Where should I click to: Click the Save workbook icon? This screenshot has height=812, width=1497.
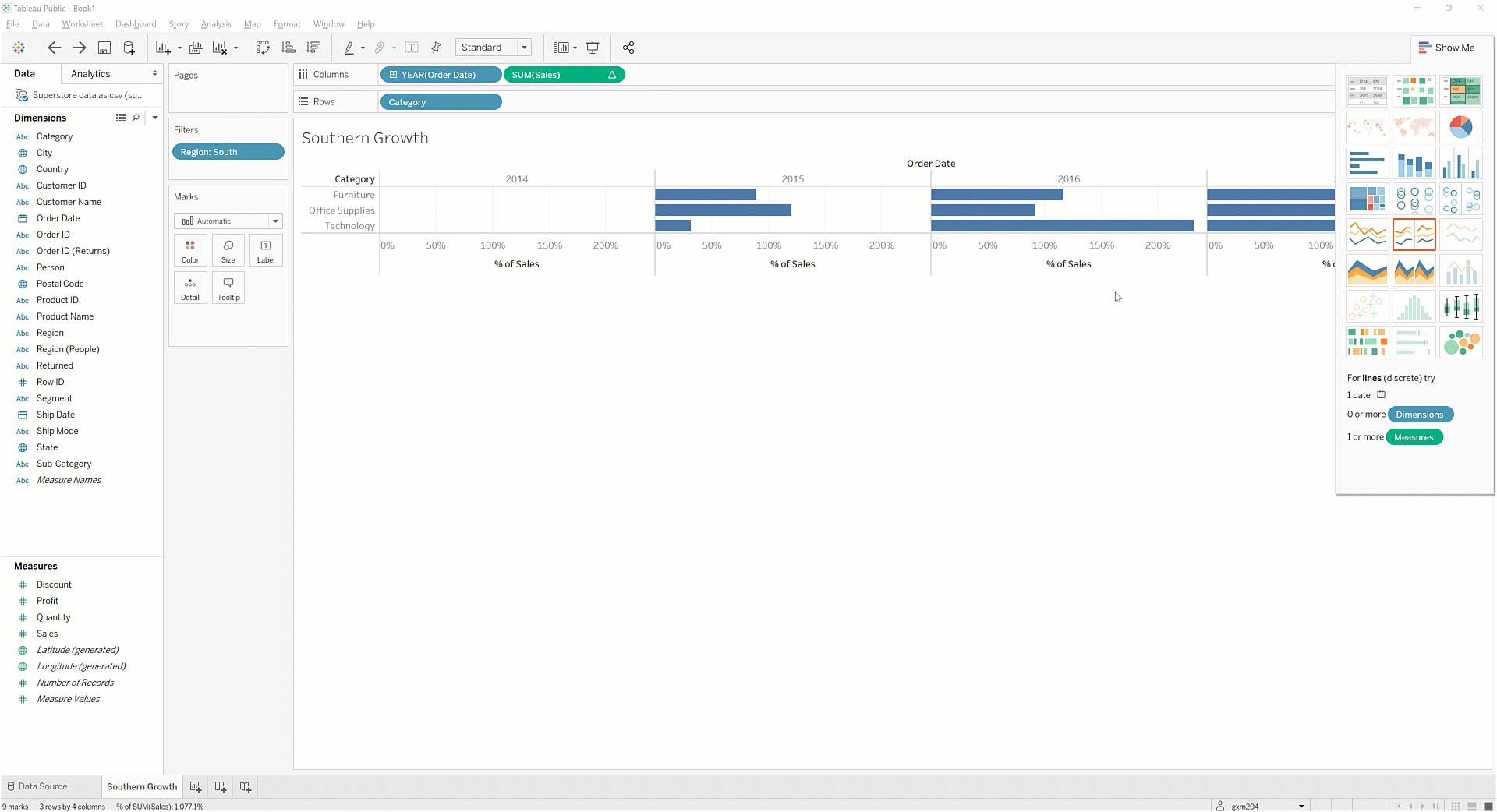[x=104, y=48]
